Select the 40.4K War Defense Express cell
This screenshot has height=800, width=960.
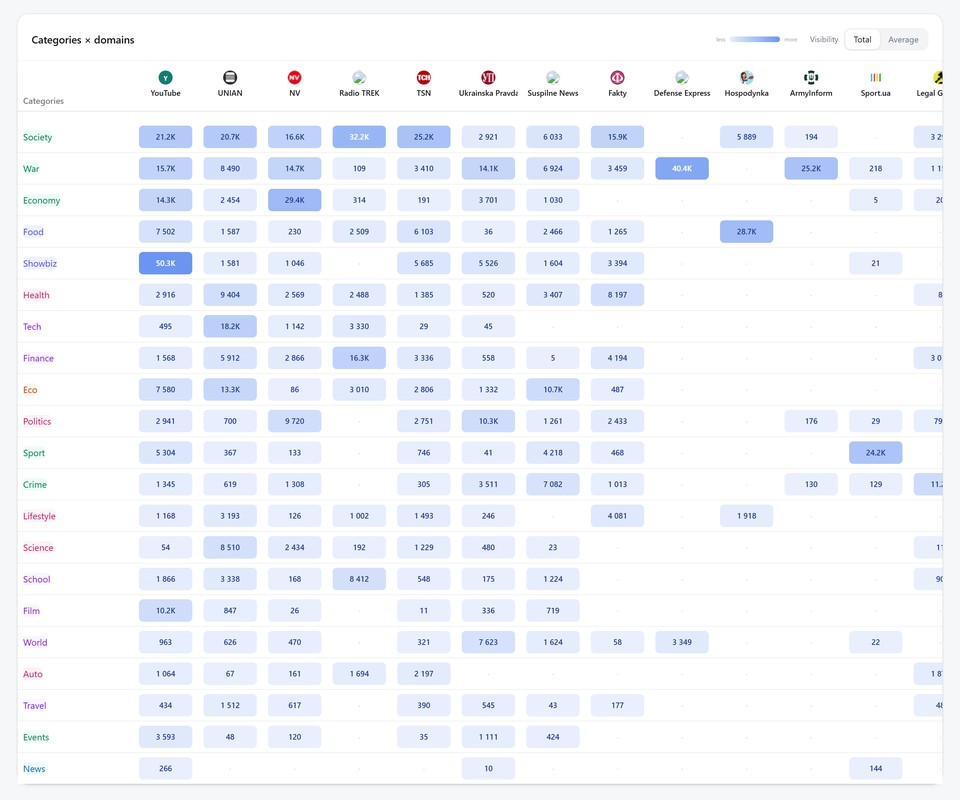682,168
